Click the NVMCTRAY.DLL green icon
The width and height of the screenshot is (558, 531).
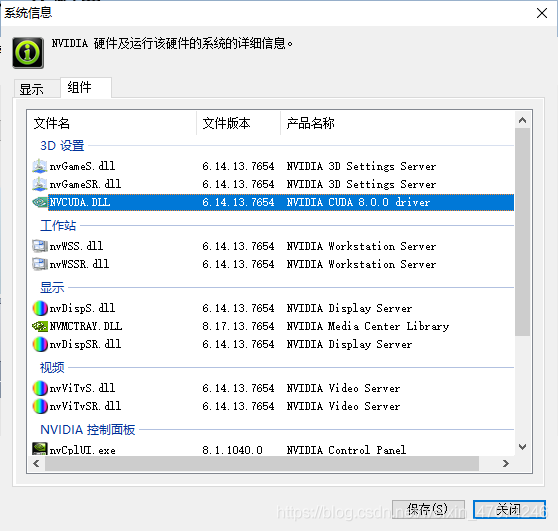(x=40, y=326)
